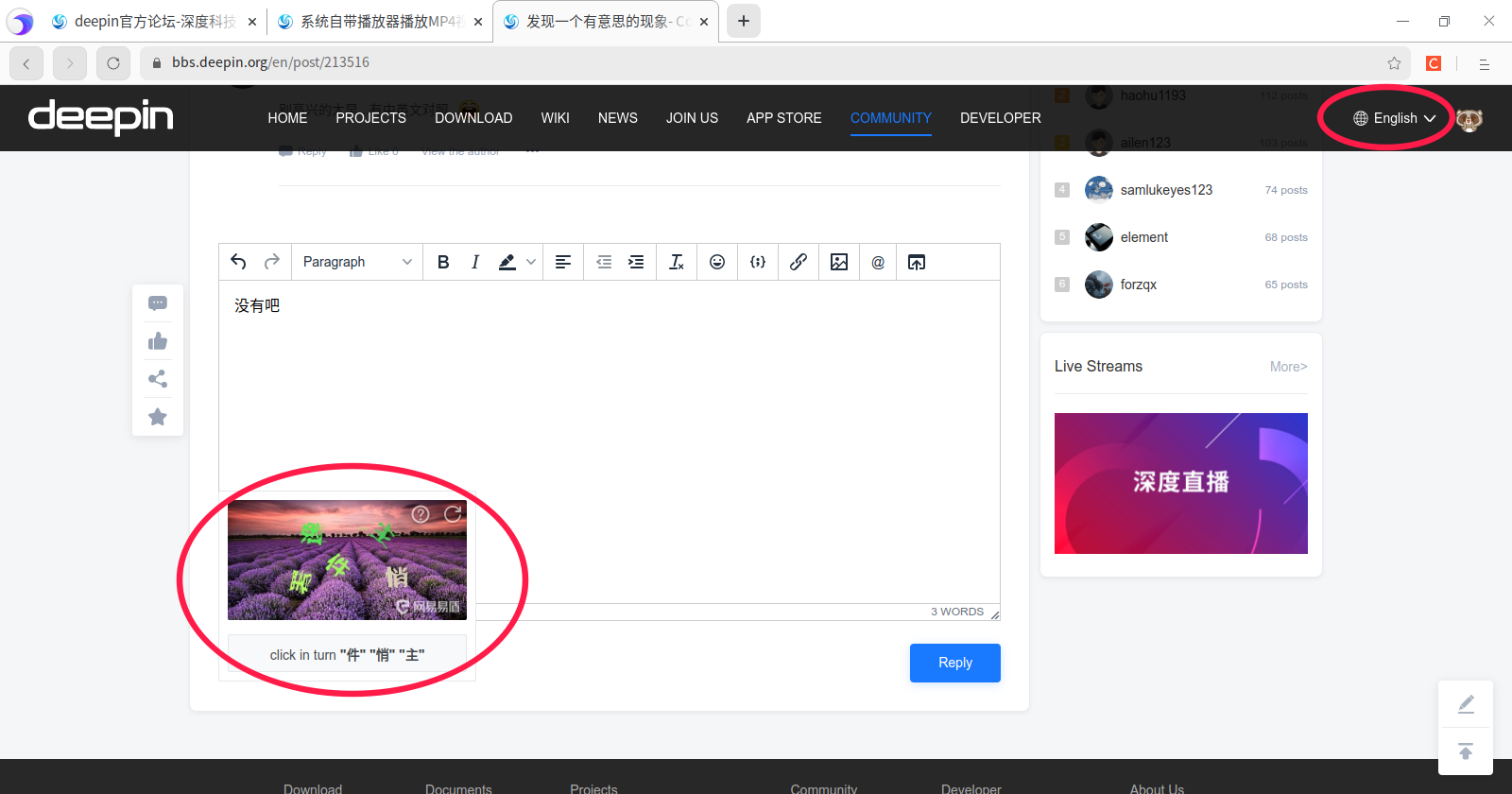Clear text formatting

point(677,262)
